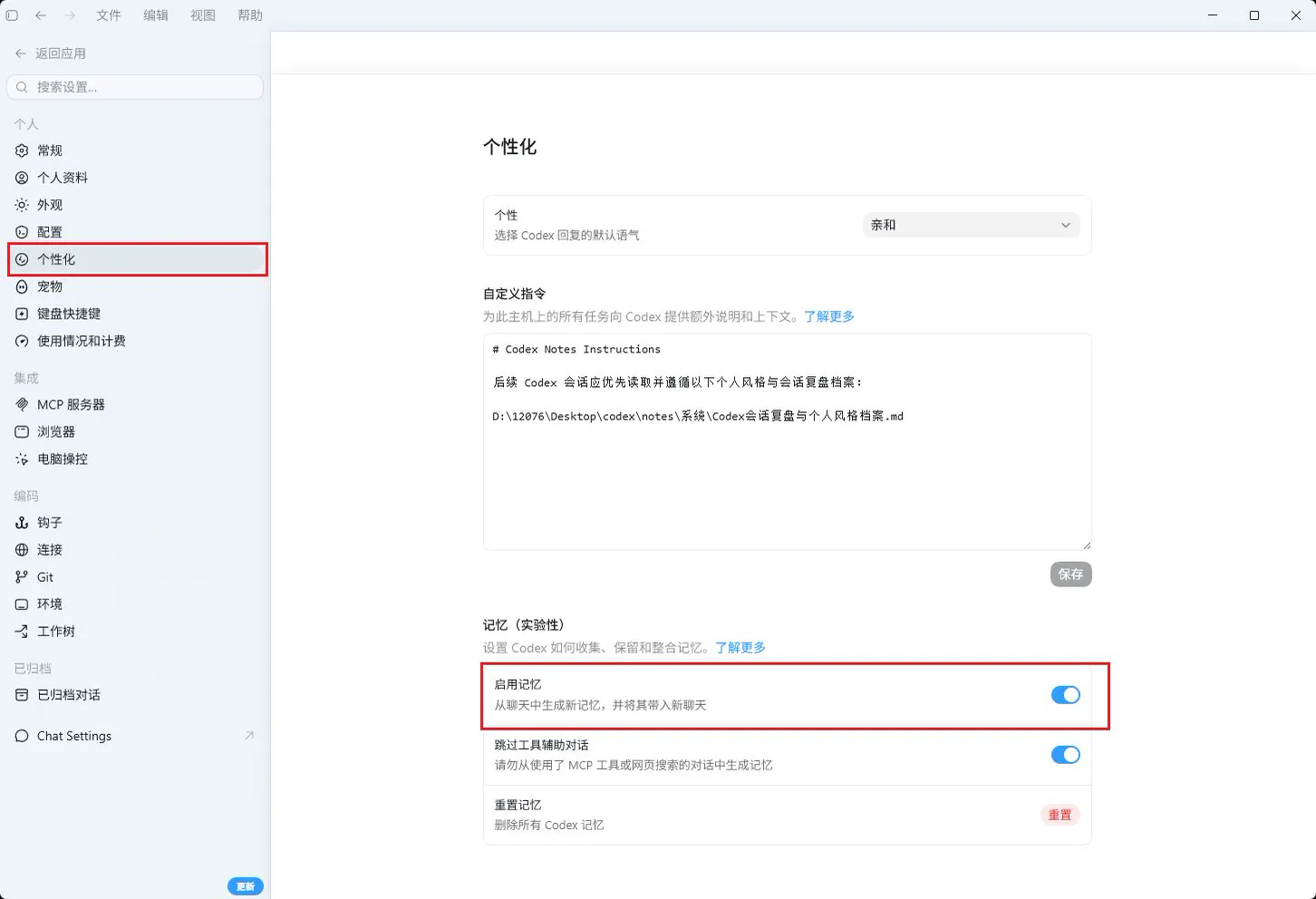The height and width of the screenshot is (899, 1316).
Task: Go to 使用情况和计费 settings
Action: tap(135, 341)
